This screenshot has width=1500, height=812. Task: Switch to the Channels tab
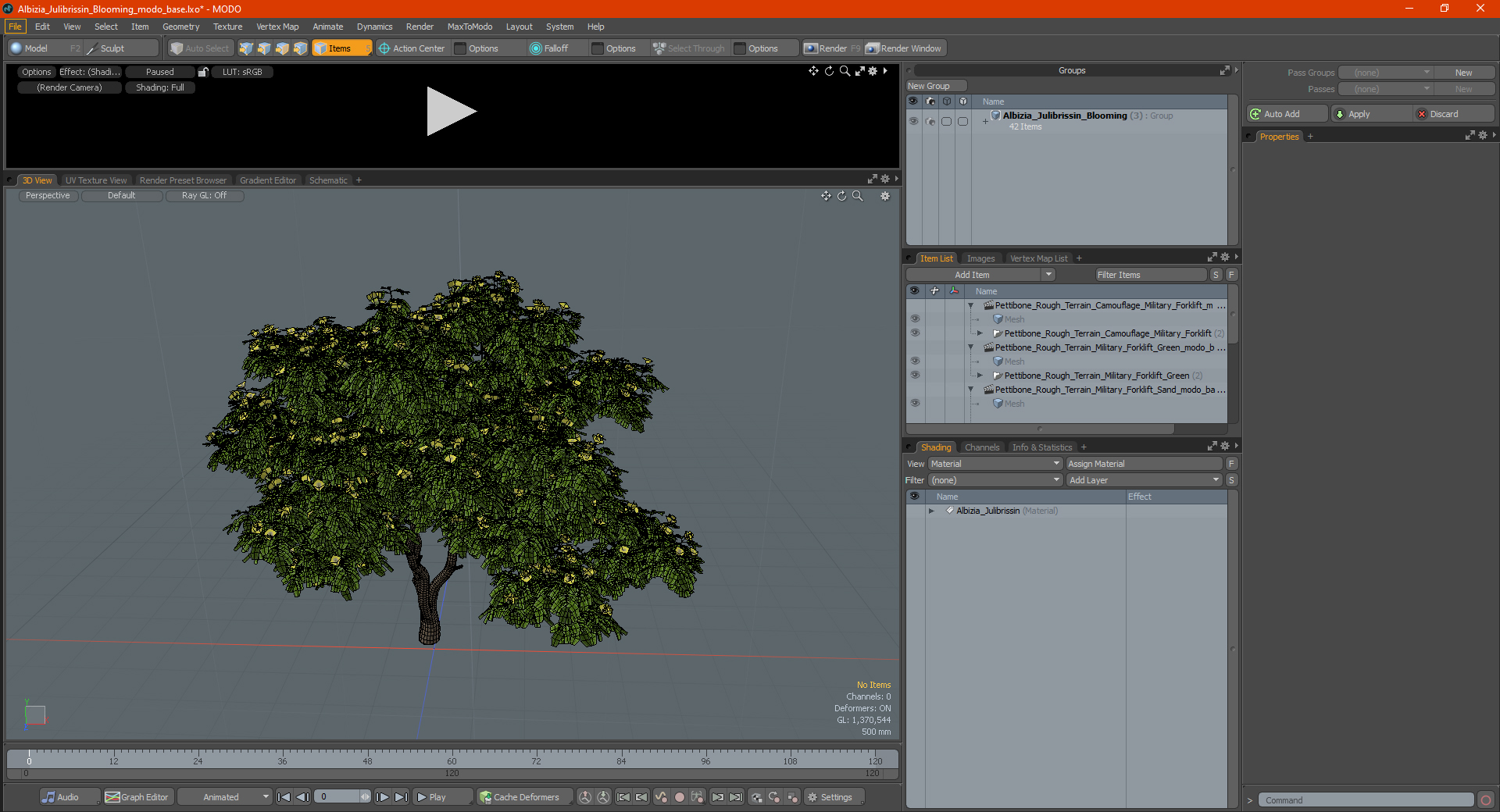coord(981,447)
